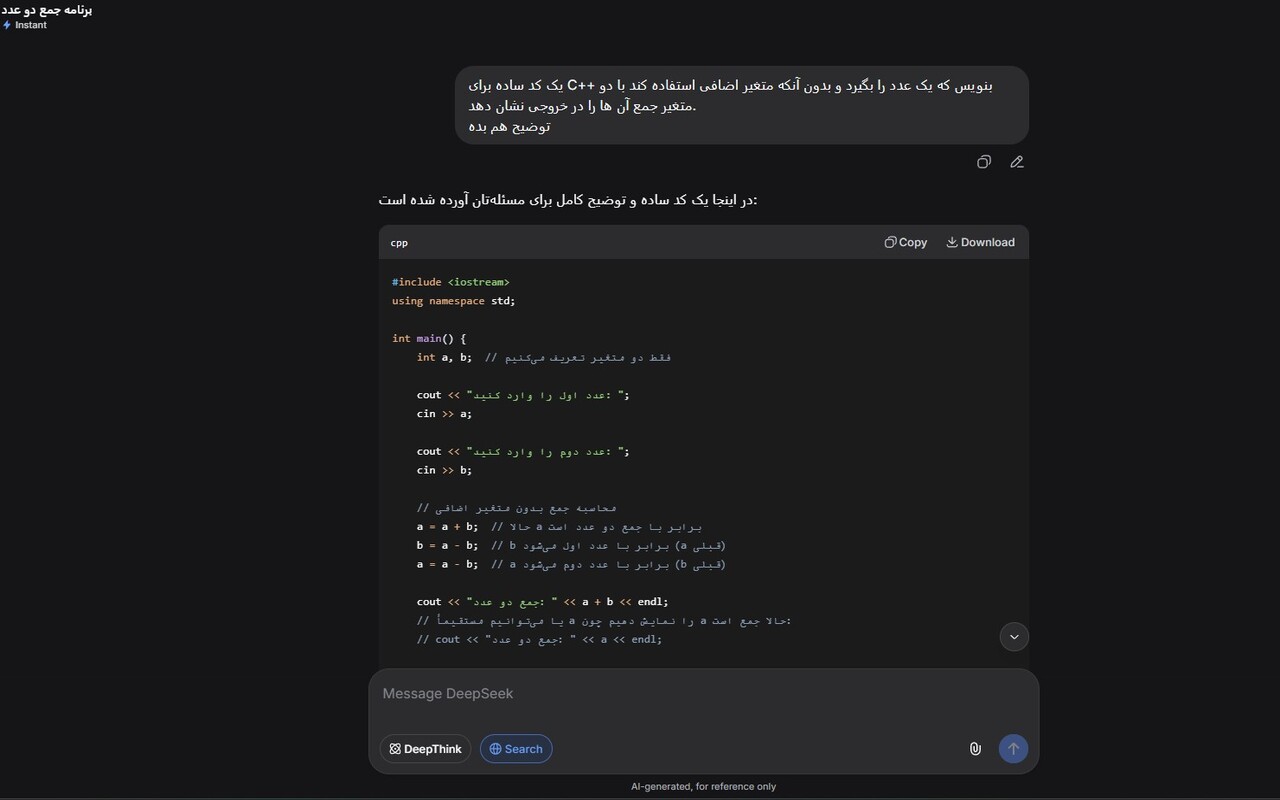Click the 'a = a + b;' code line

click(x=560, y=527)
